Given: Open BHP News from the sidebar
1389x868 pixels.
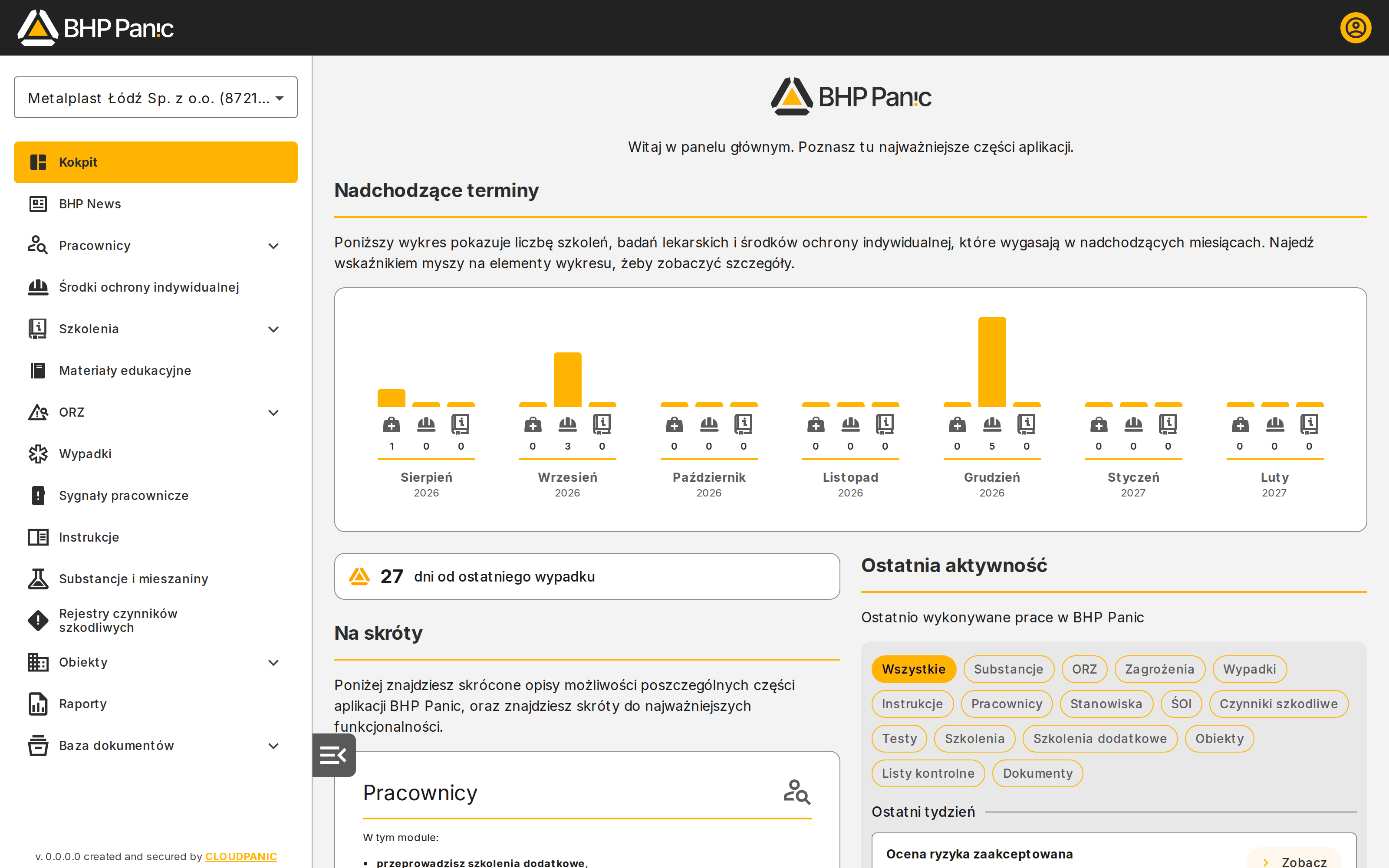Looking at the screenshot, I should tap(155, 204).
